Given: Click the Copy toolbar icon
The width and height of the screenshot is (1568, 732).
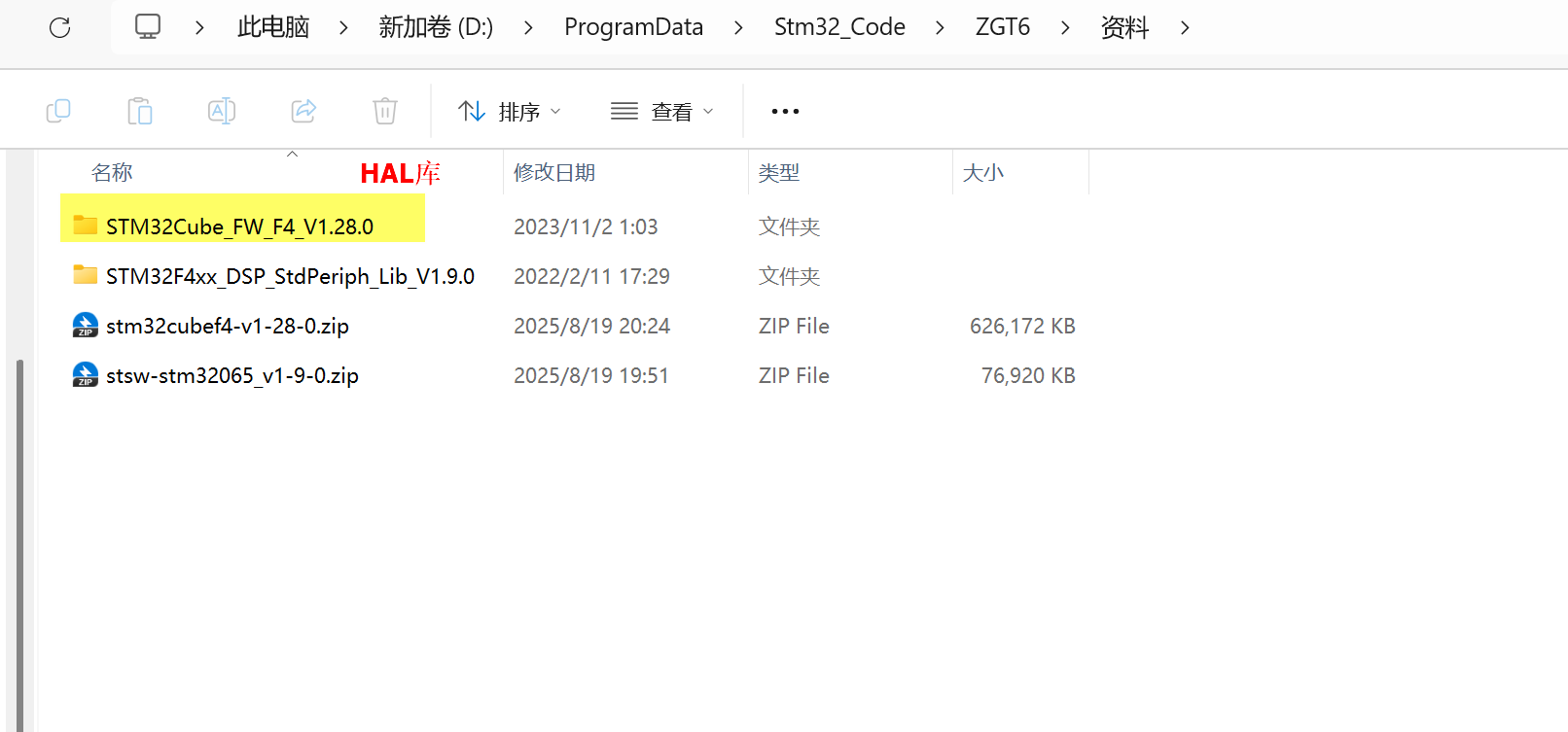Looking at the screenshot, I should click(58, 111).
